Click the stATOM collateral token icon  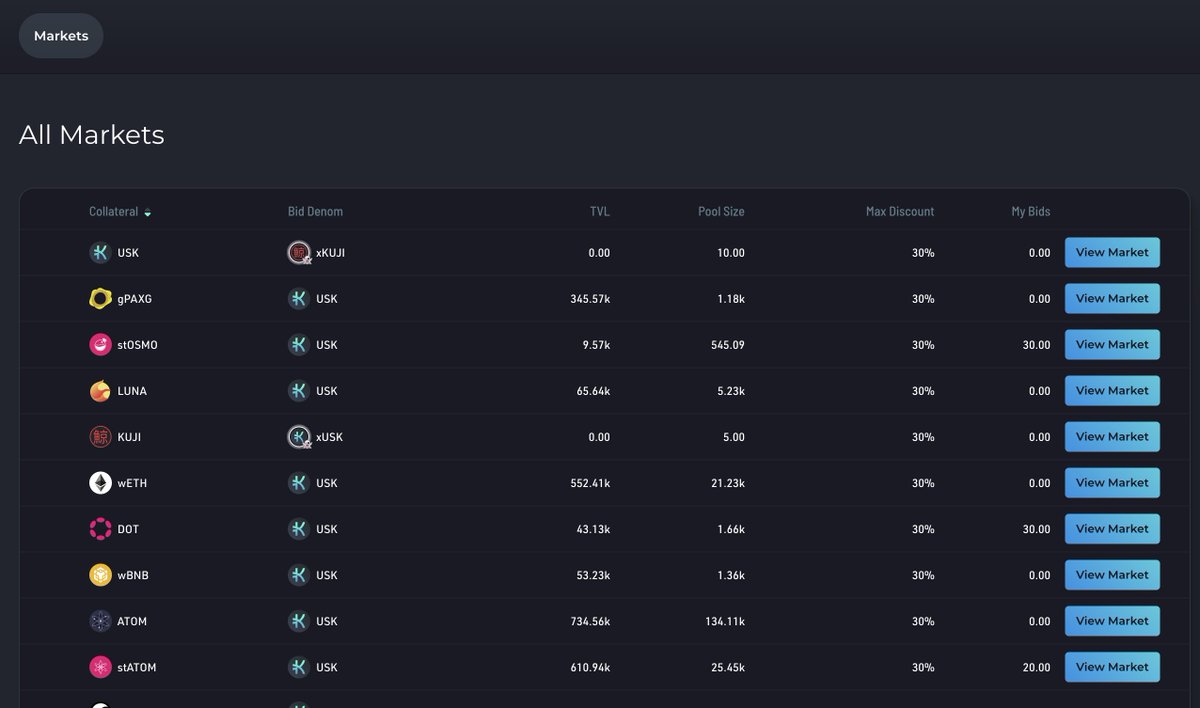coord(100,667)
